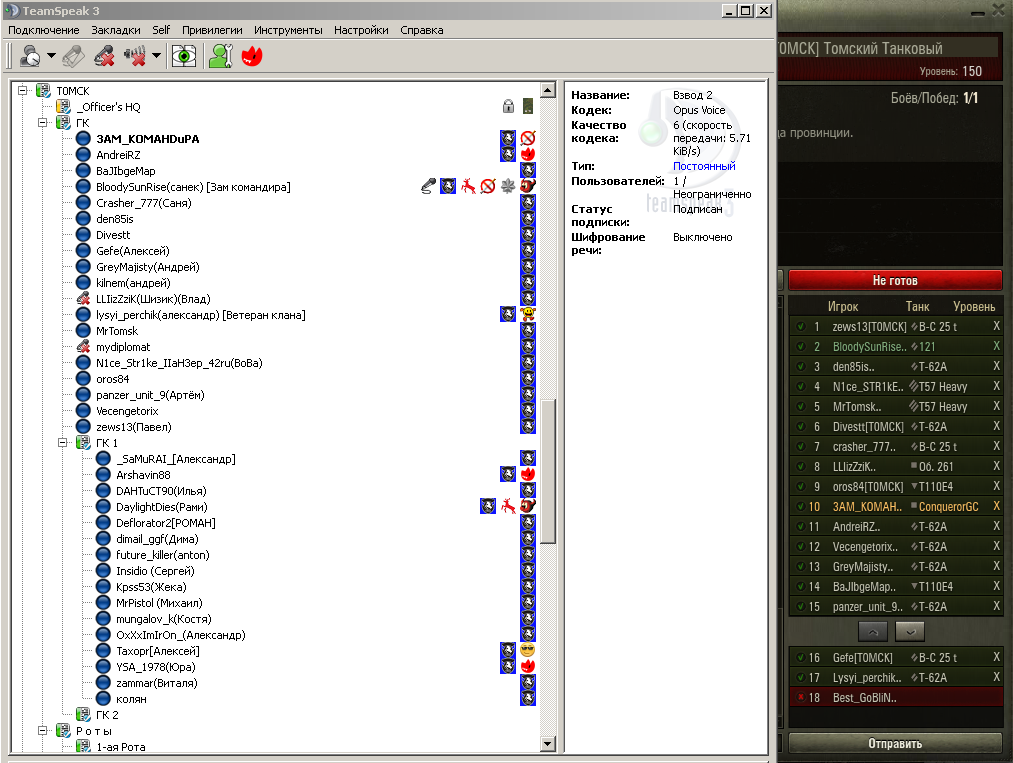
Task: Click the microphone icon on BloodySunRise row
Action: click(428, 186)
